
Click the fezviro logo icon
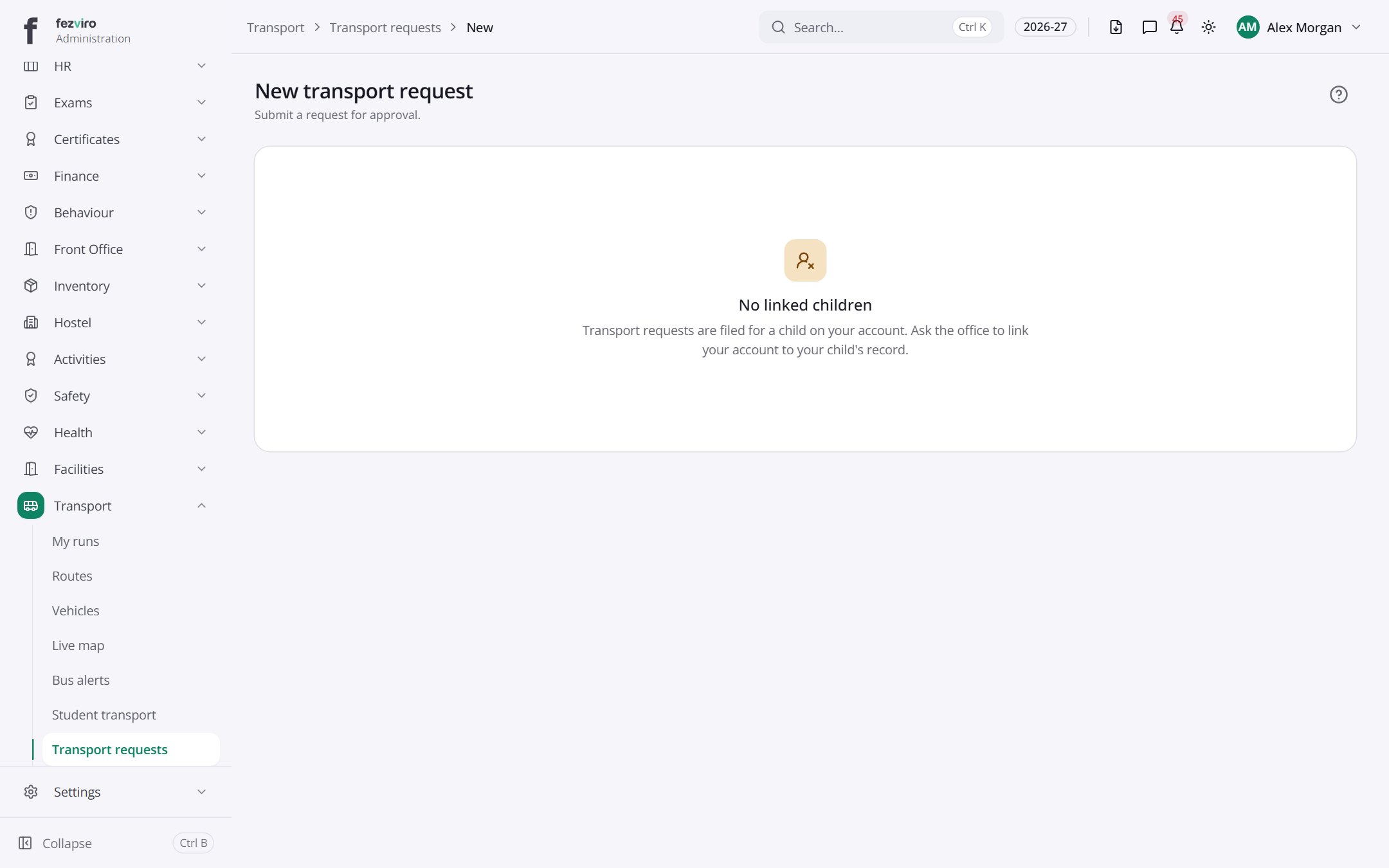coord(30,30)
